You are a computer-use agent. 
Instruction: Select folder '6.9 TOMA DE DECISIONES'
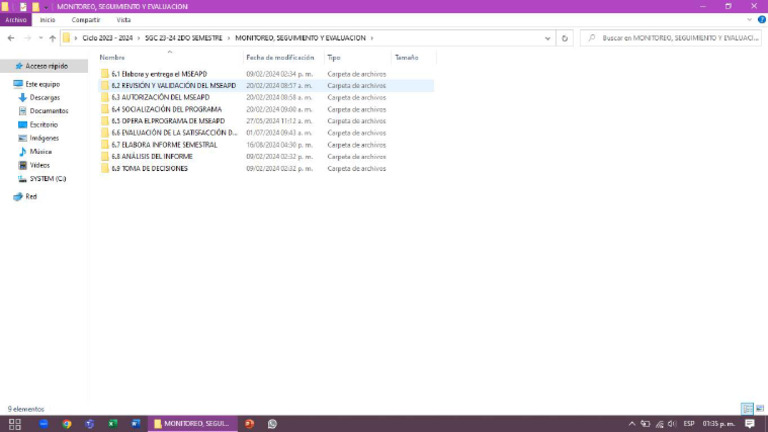(x=149, y=168)
